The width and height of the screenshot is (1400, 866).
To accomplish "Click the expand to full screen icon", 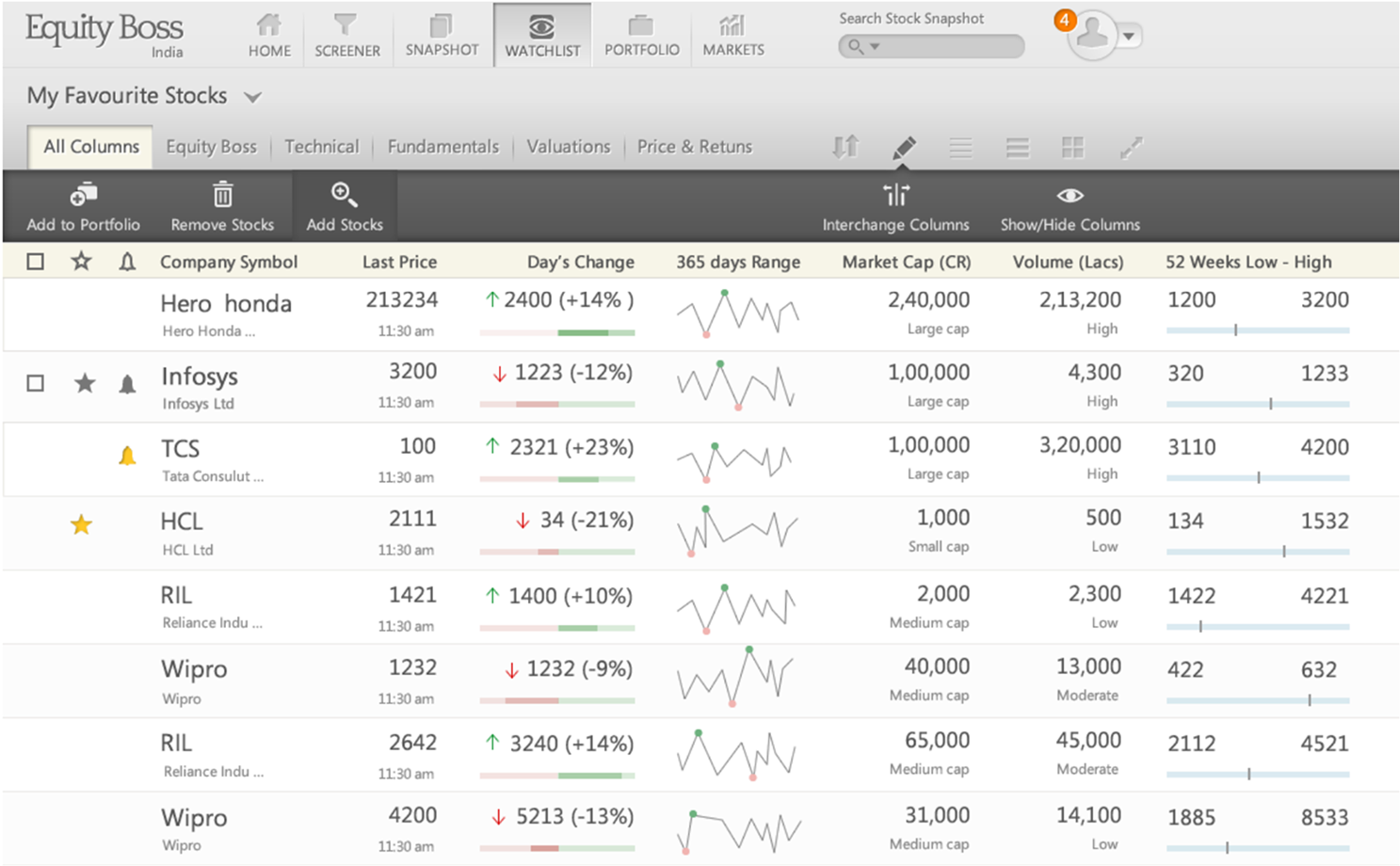I will click(1131, 148).
